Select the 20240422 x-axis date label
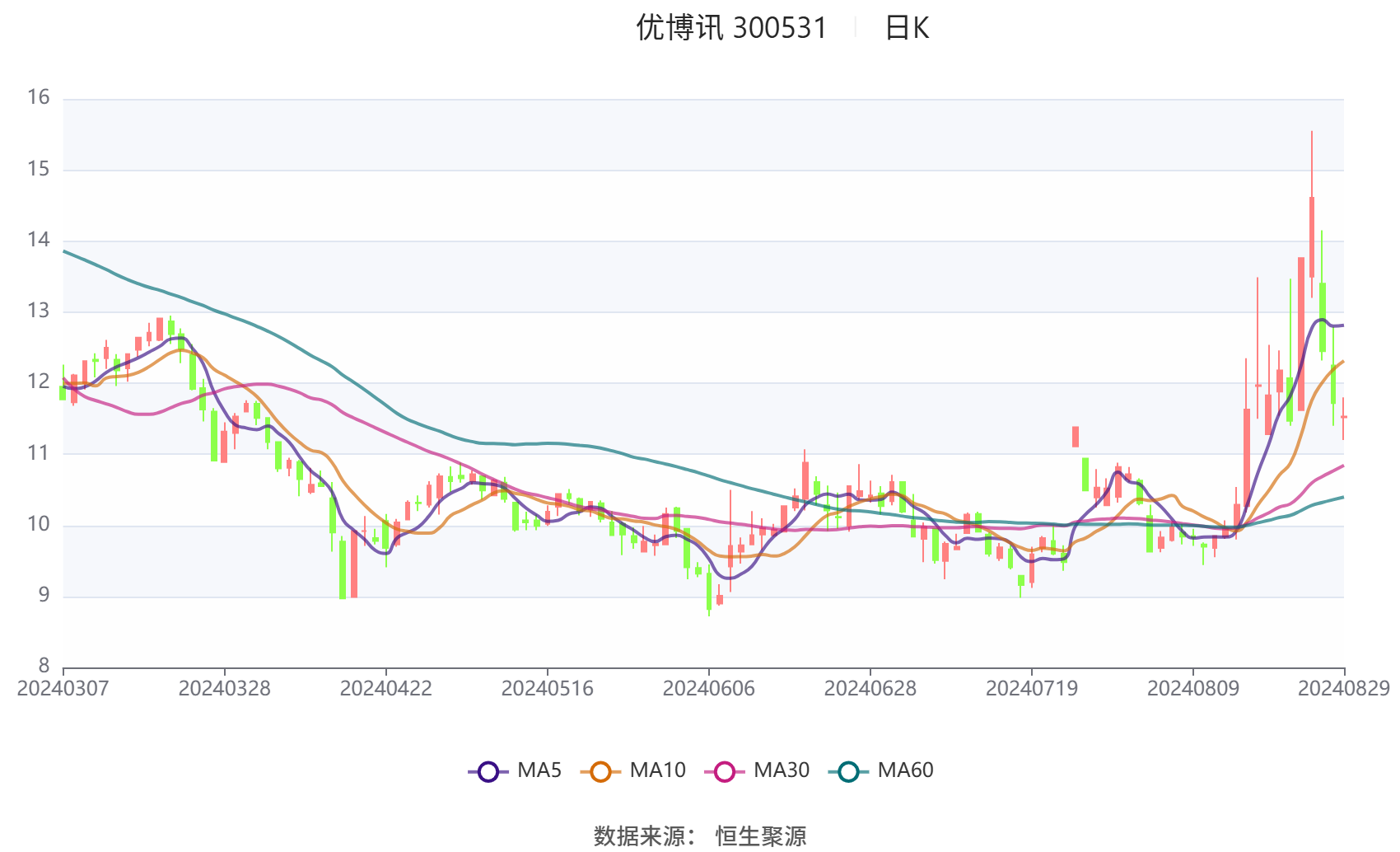The height and width of the screenshot is (852, 1400). click(385, 689)
